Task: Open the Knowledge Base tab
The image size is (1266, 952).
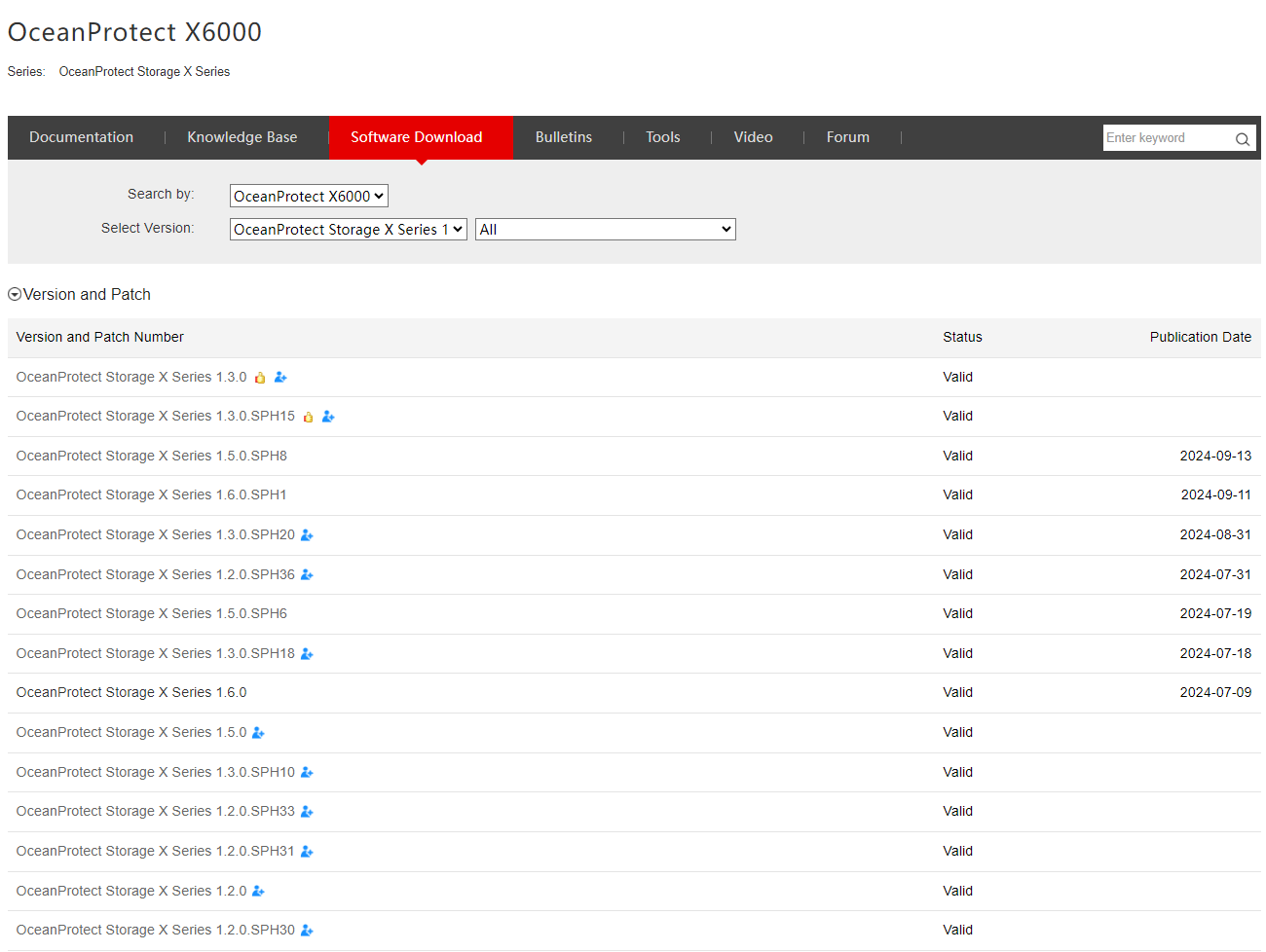Action: [242, 137]
